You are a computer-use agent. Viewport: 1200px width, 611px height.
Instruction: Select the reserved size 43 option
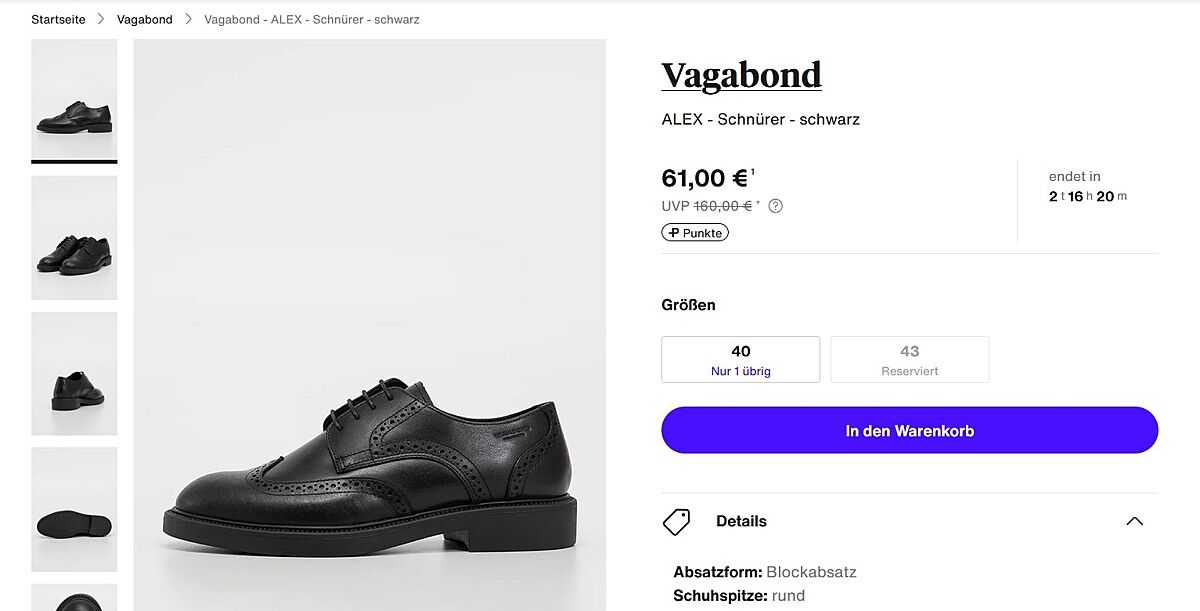click(909, 359)
